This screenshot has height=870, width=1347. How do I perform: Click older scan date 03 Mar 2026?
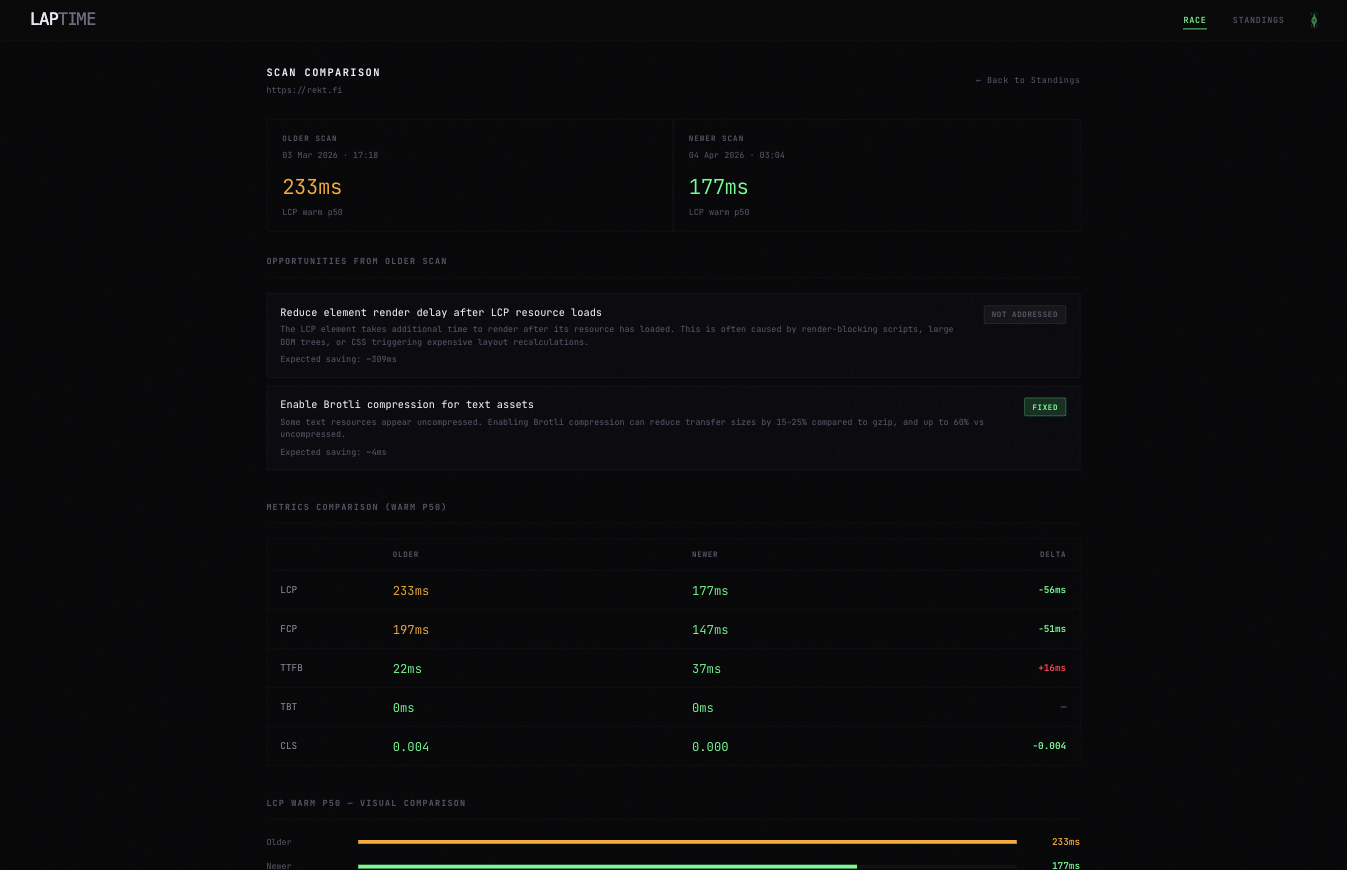tap(330, 155)
